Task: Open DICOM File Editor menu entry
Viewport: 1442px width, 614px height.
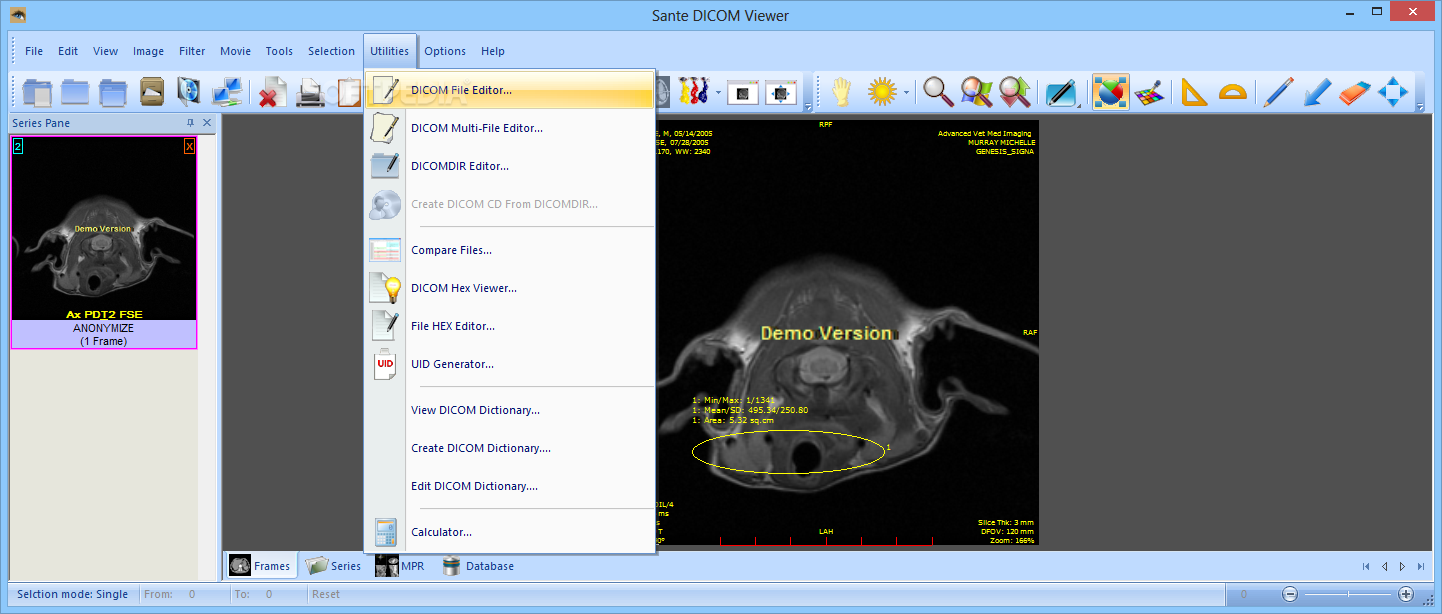Action: 510,90
